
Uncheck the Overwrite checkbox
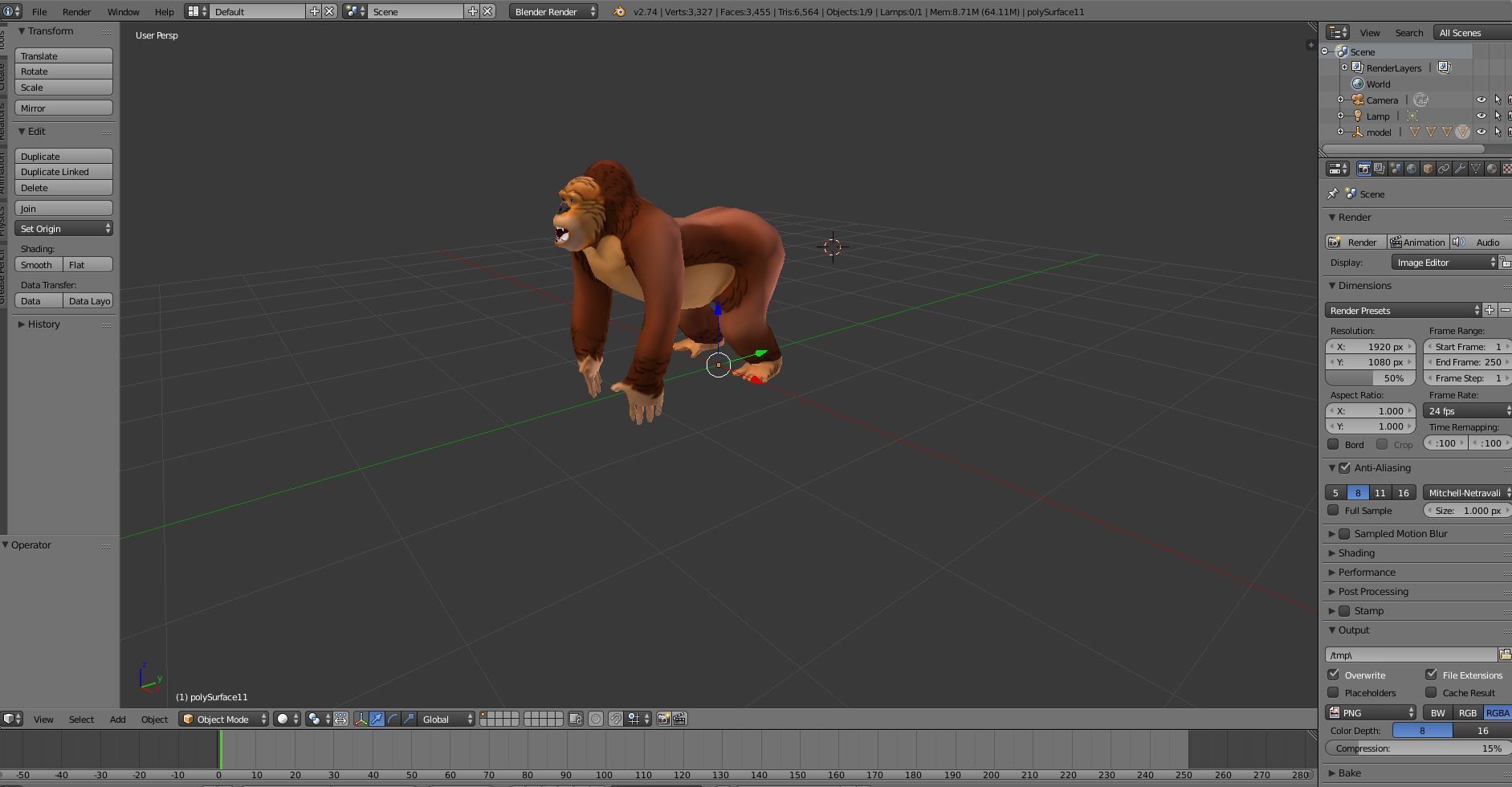1334,675
